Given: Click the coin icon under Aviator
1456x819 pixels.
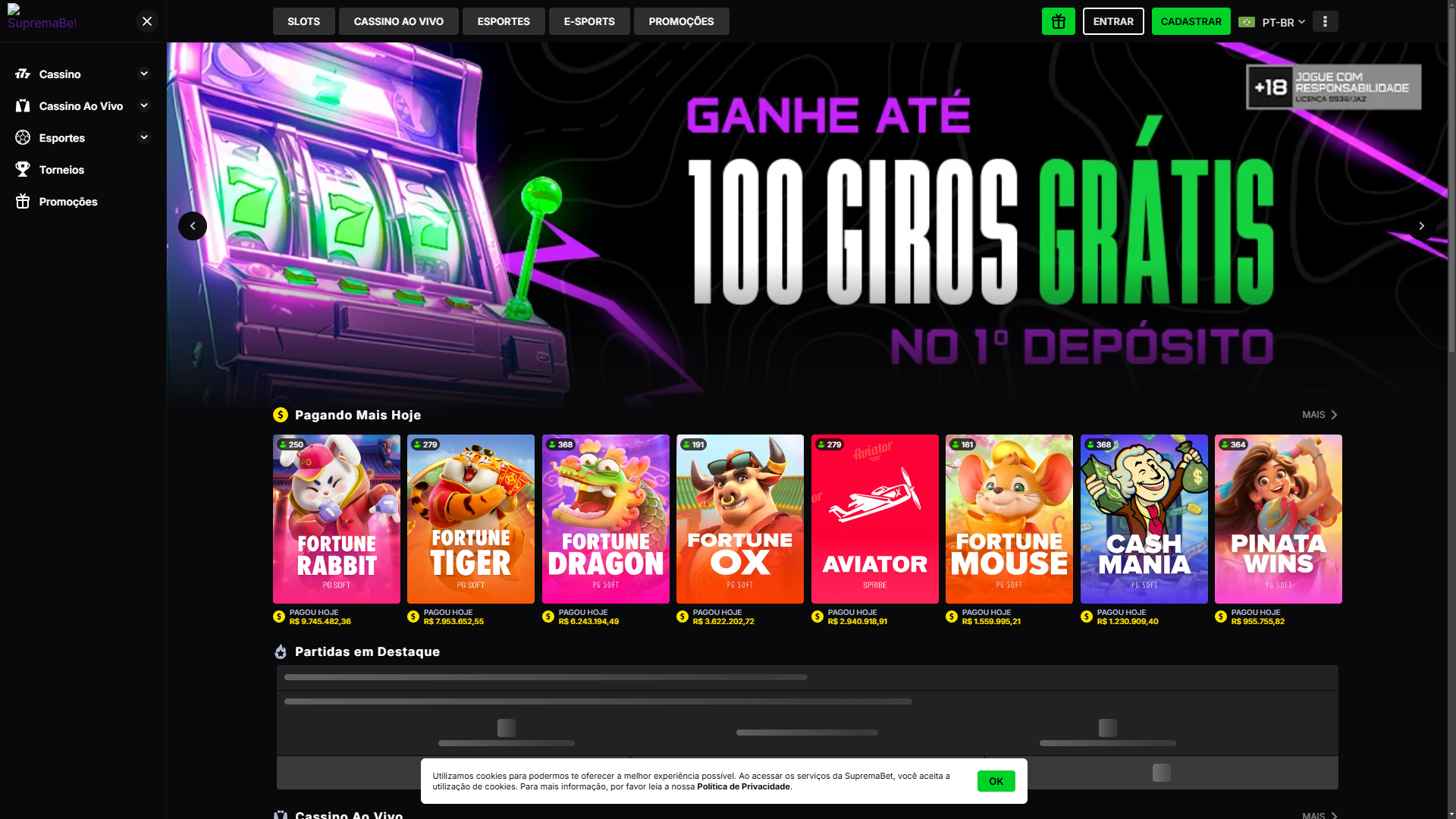Looking at the screenshot, I should pos(817,617).
